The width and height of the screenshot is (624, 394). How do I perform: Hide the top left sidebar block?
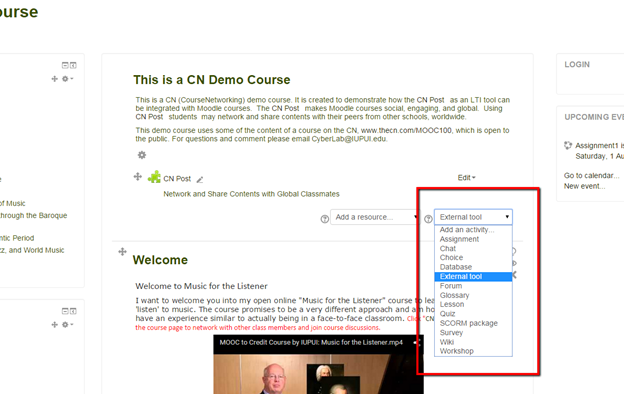(65, 65)
